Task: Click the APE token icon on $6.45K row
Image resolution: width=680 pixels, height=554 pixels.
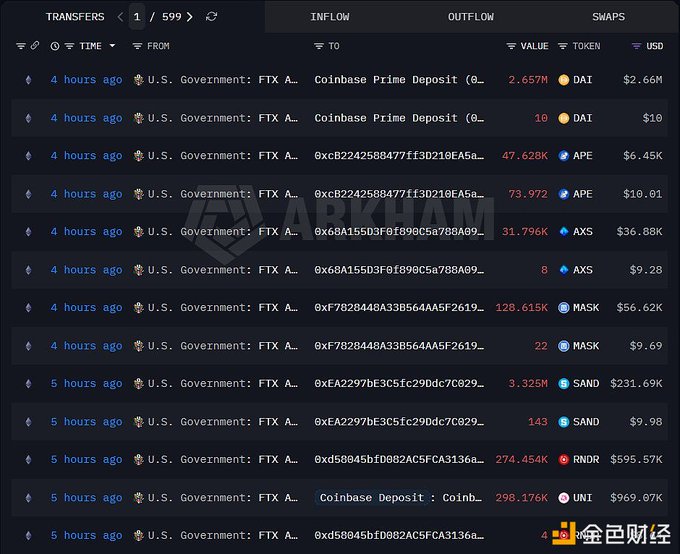Action: 563,156
